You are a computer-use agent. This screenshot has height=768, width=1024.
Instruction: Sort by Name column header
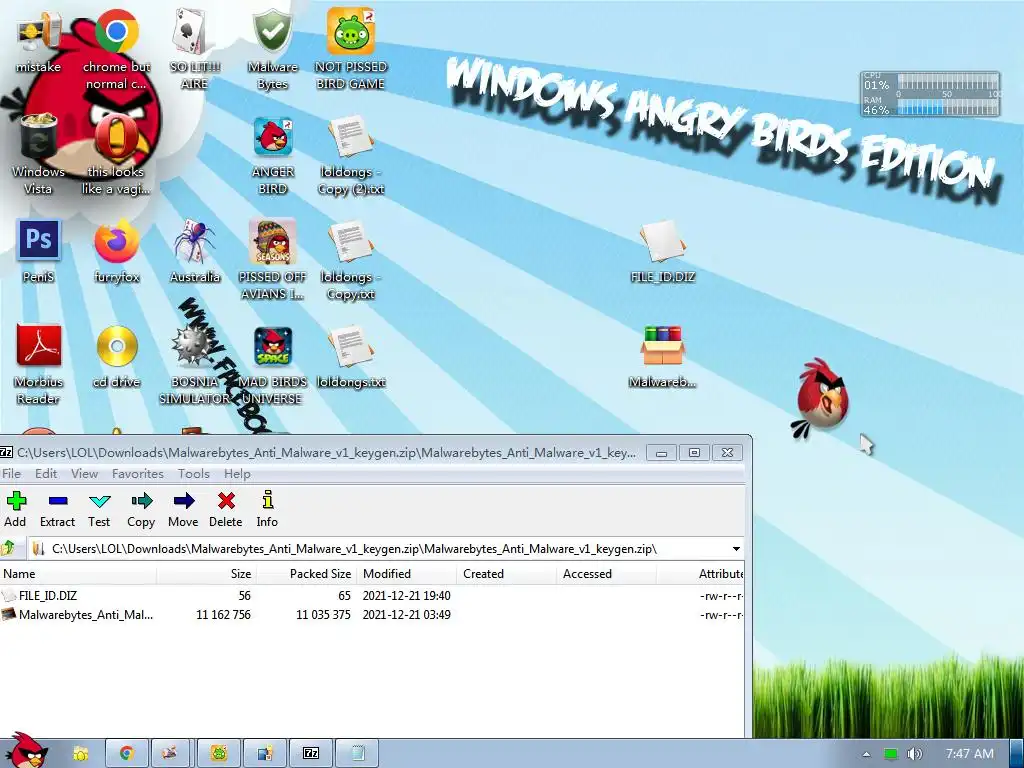point(78,573)
